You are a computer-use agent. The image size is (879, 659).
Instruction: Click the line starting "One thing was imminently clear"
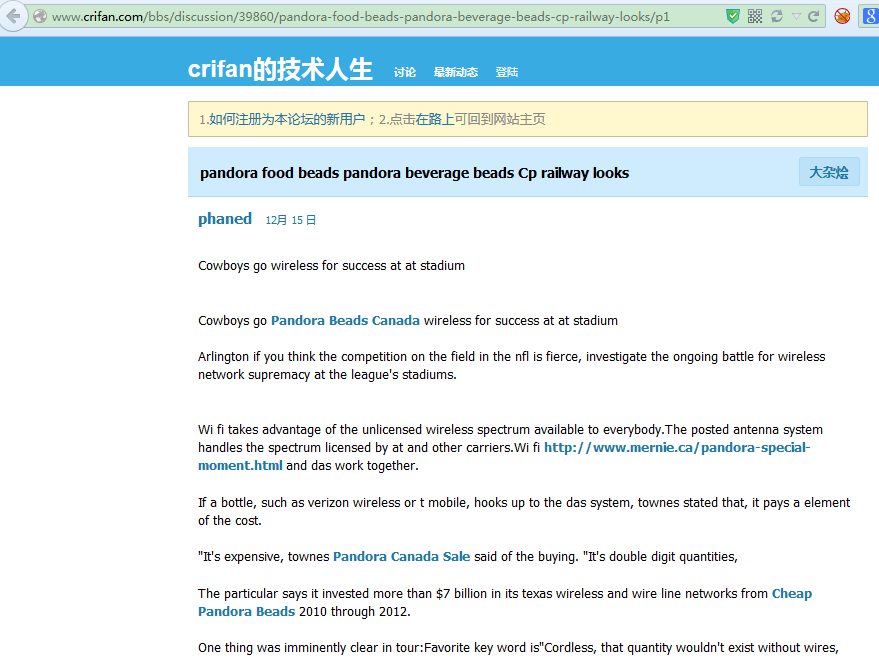(518, 648)
